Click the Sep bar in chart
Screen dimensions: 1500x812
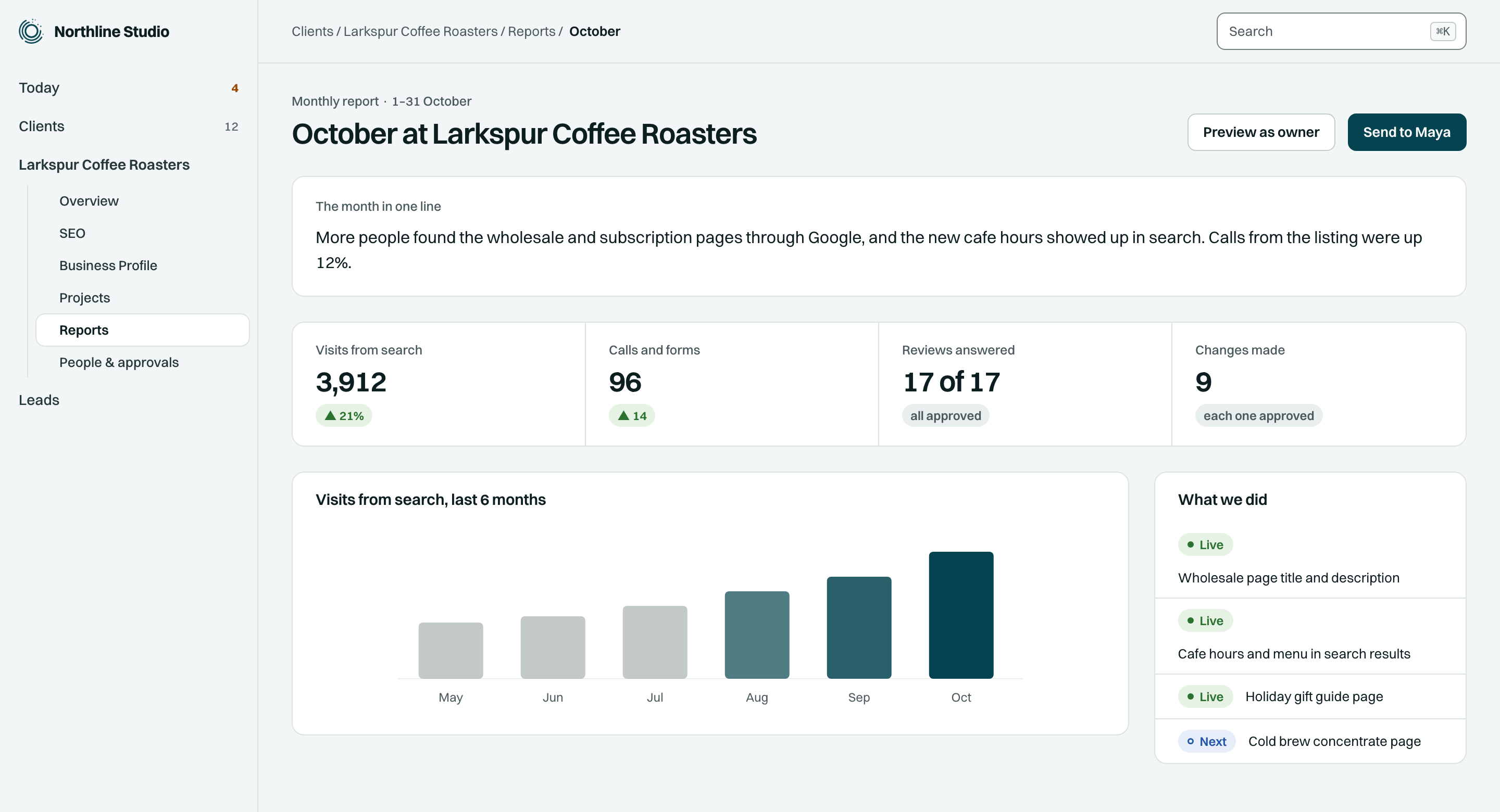pos(859,628)
